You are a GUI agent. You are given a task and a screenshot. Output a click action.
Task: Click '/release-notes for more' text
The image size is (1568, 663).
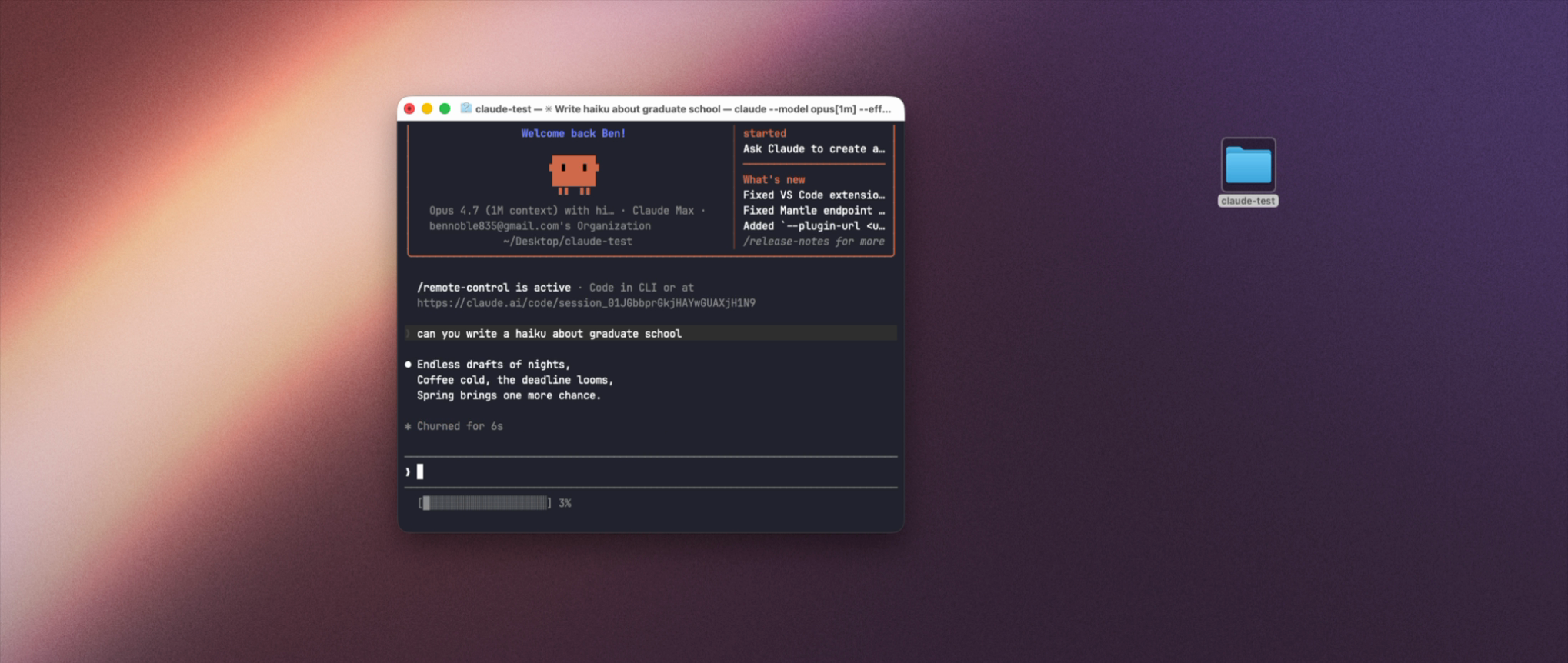814,242
